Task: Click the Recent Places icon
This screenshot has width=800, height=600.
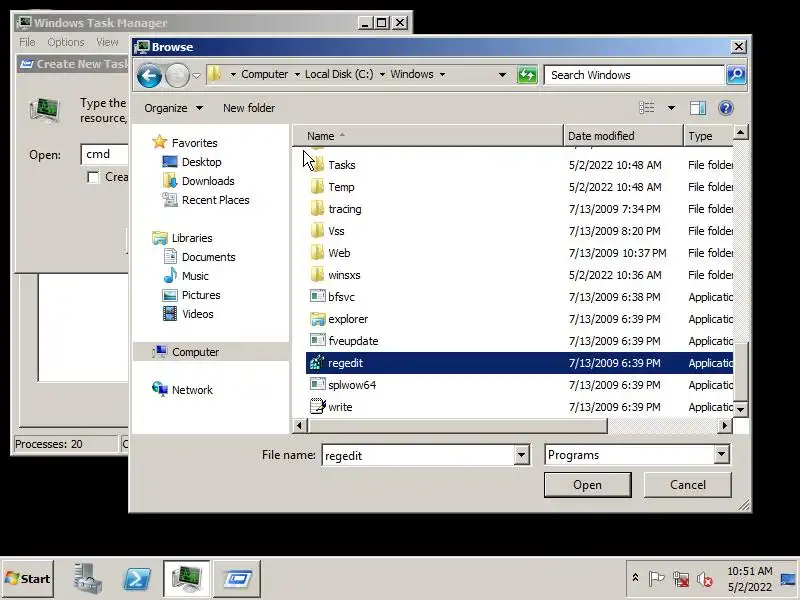Action: 169,199
